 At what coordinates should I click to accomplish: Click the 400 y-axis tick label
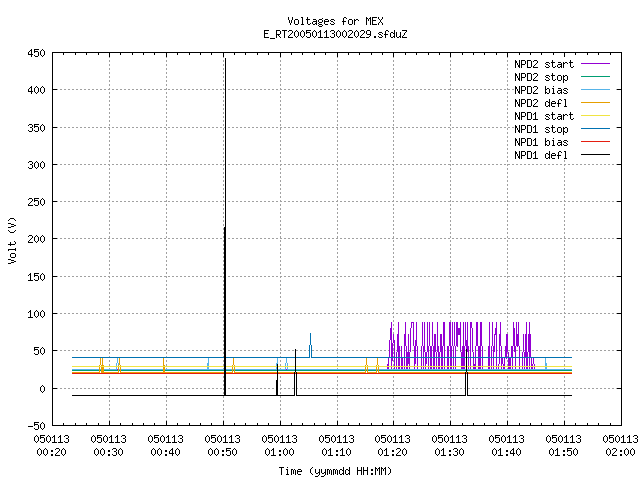36,90
